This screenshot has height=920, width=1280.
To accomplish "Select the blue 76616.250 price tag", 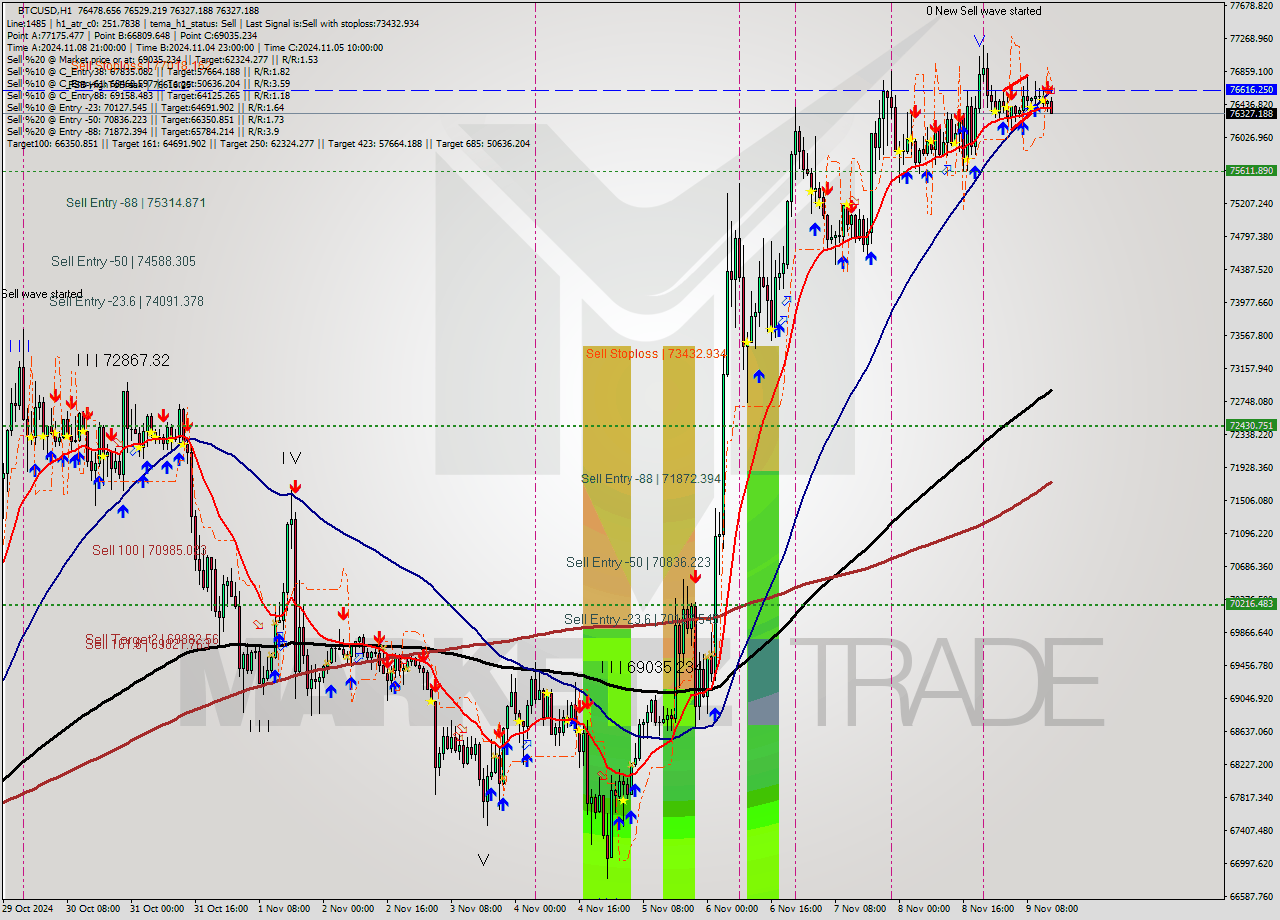I will click(1251, 89).
